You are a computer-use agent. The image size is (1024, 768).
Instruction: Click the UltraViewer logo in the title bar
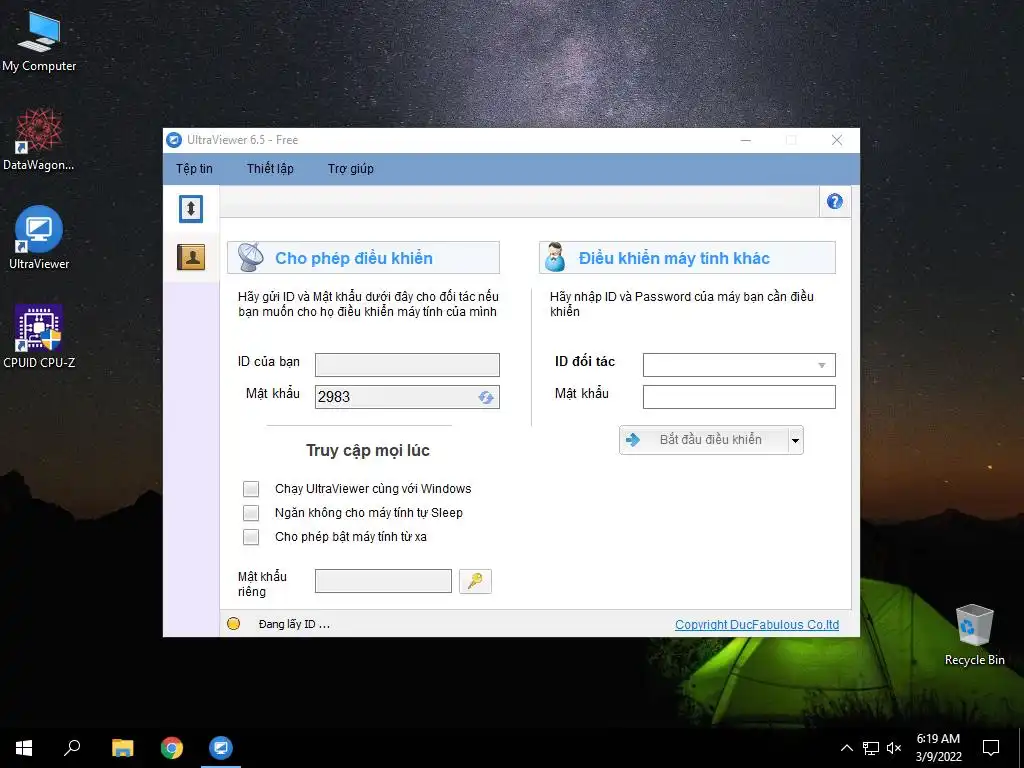(174, 140)
